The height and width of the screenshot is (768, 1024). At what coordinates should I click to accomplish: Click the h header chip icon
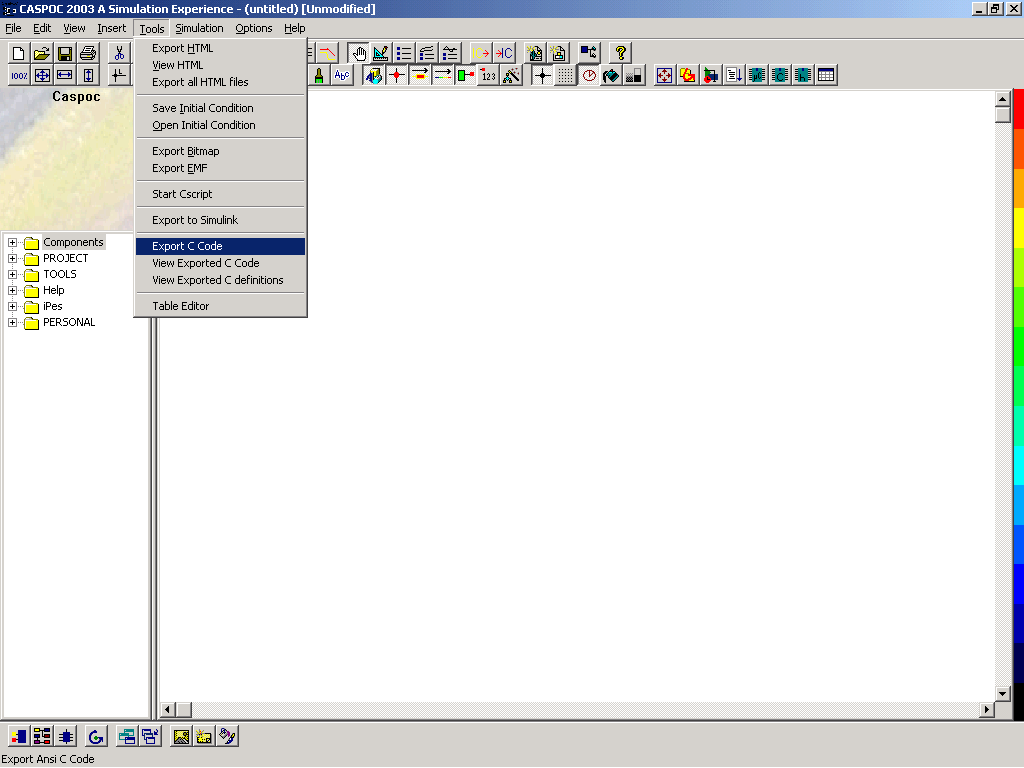[803, 76]
